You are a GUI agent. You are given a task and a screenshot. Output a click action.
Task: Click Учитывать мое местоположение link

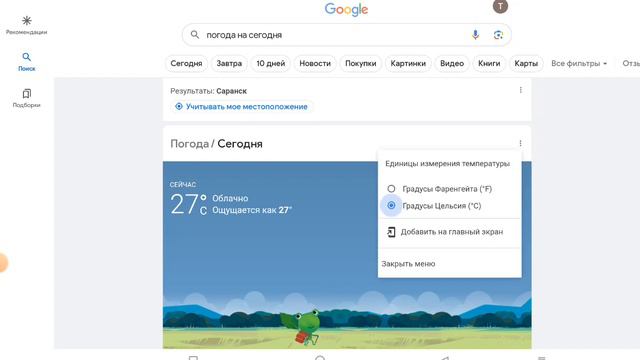[x=247, y=107]
